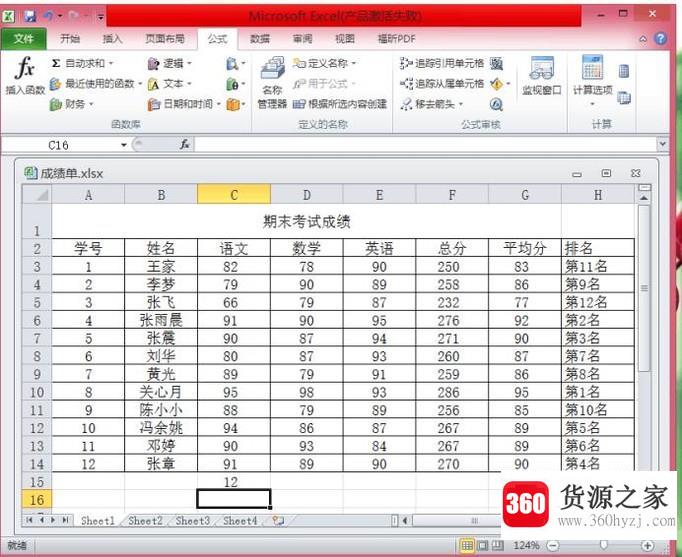This screenshot has width=682, height=557.
Task: Open the Name Manager (名称管理器)
Action: pyautogui.click(x=272, y=83)
